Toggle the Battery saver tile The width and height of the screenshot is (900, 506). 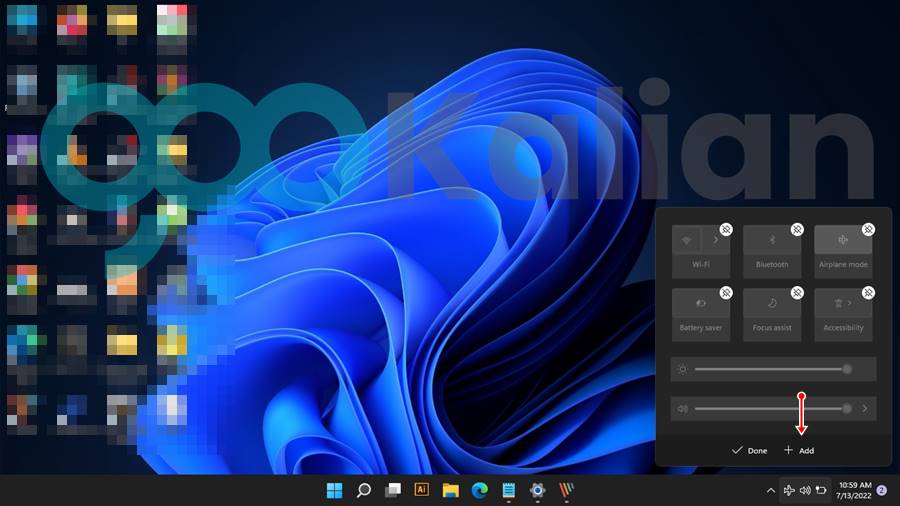[x=701, y=303]
